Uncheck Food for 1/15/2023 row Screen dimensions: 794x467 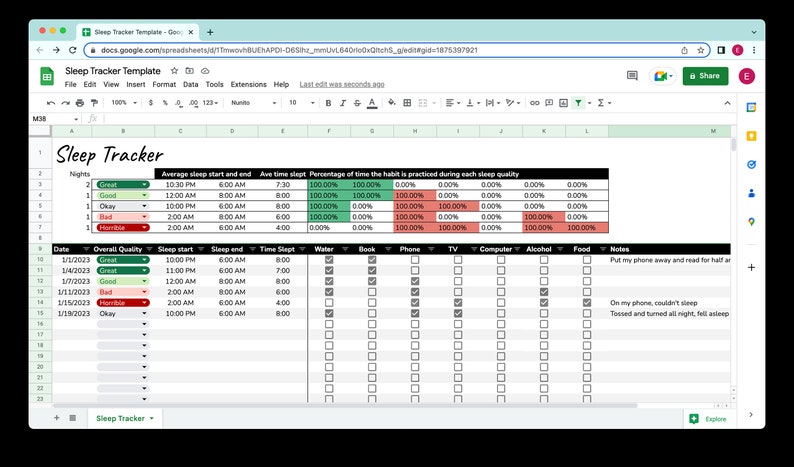[x=587, y=302]
